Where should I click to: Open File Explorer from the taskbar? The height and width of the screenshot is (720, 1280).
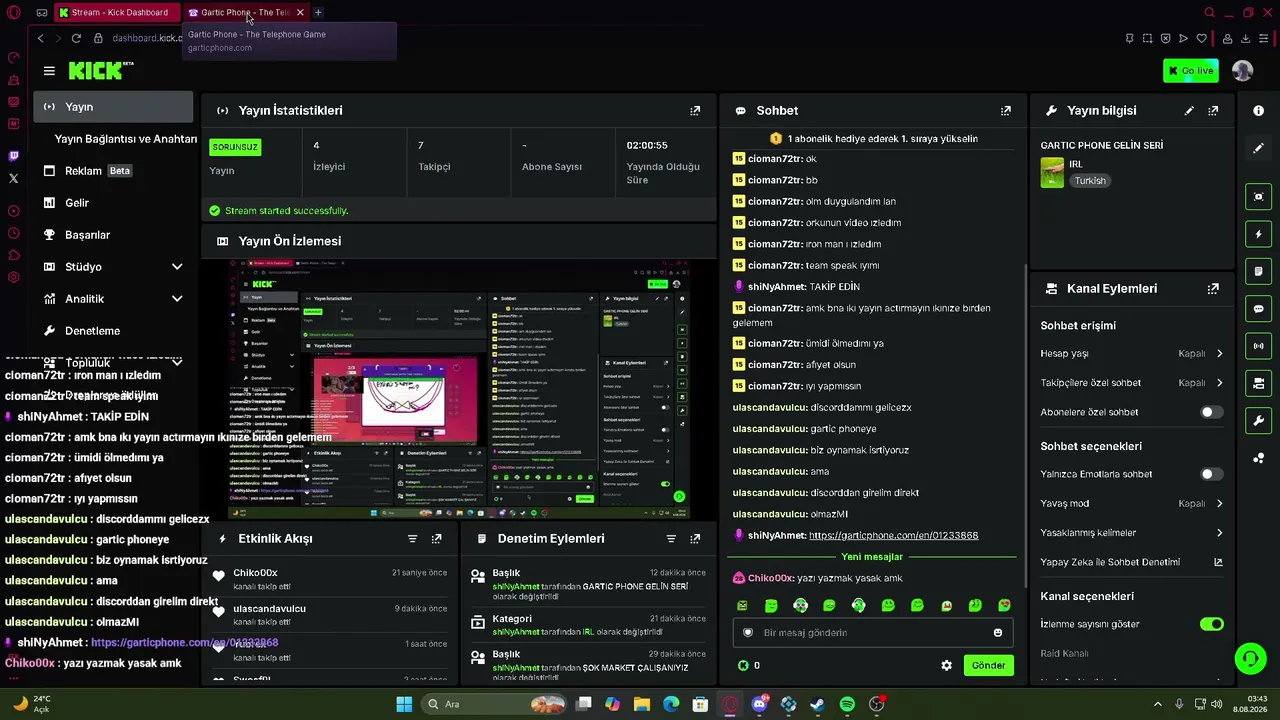(642, 704)
